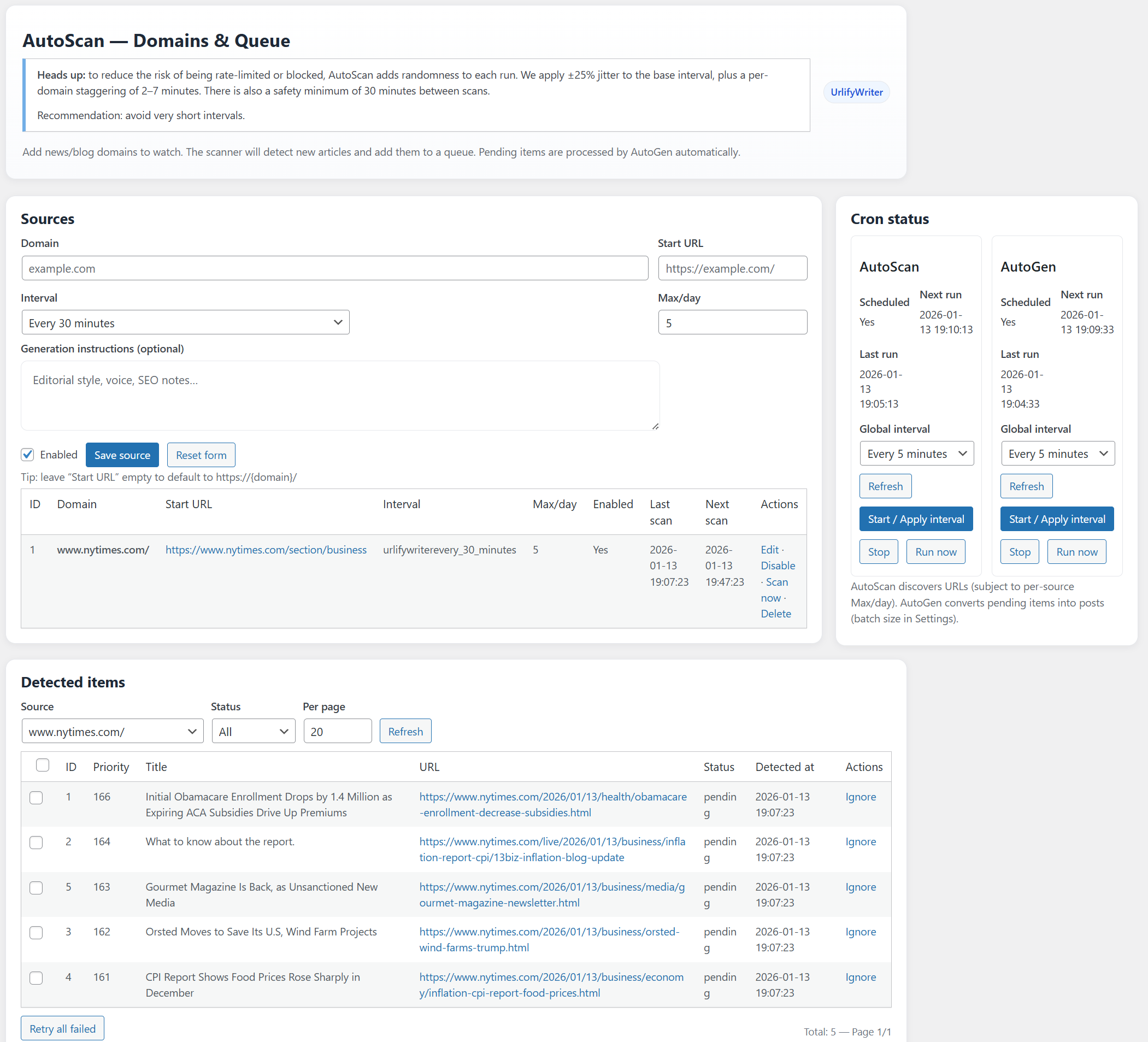Open the AutoGen Global interval dropdown

tap(1057, 453)
